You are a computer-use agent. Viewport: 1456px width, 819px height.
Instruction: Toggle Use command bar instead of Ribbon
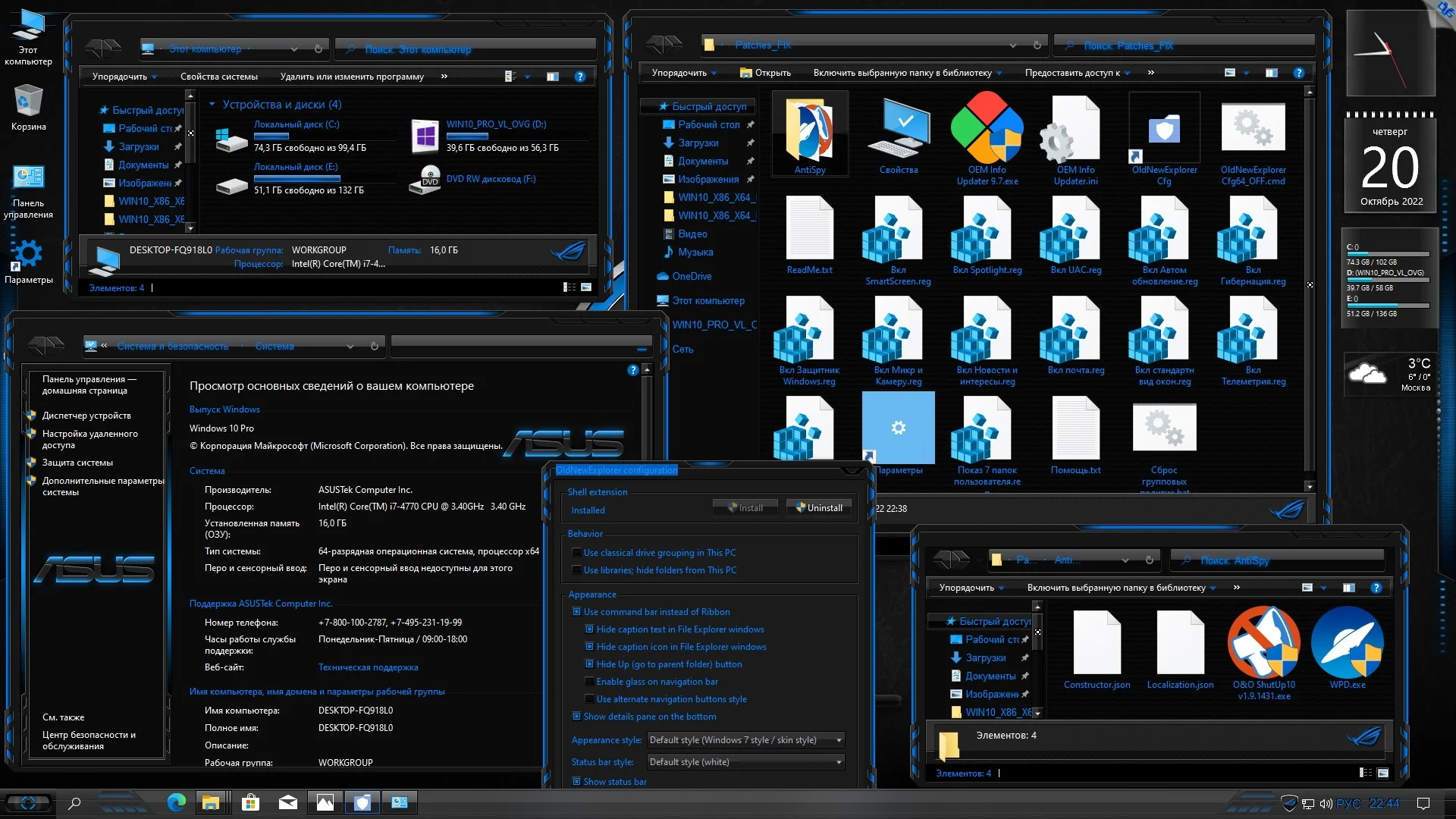[577, 612]
